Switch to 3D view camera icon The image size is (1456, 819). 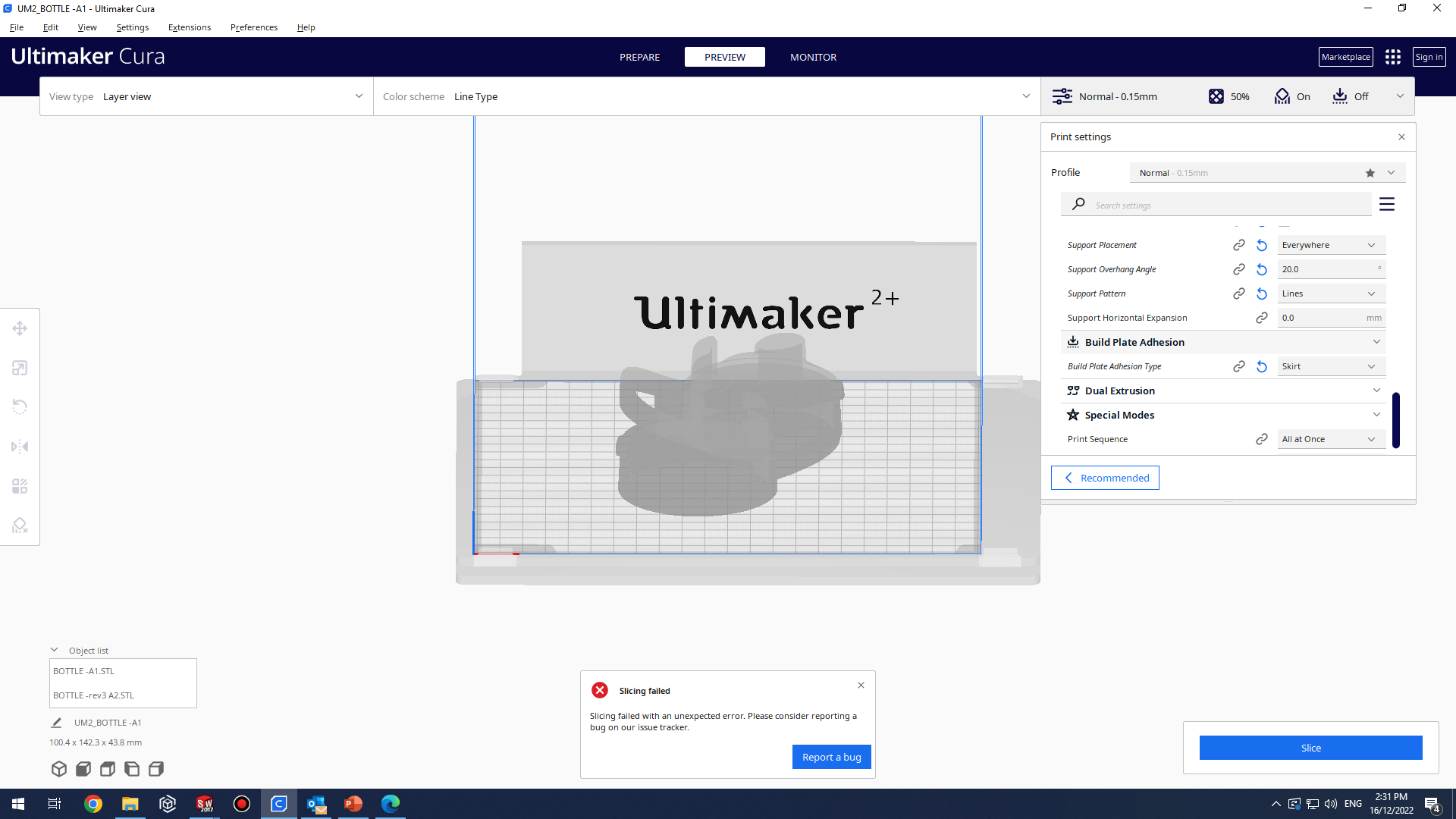click(x=59, y=769)
